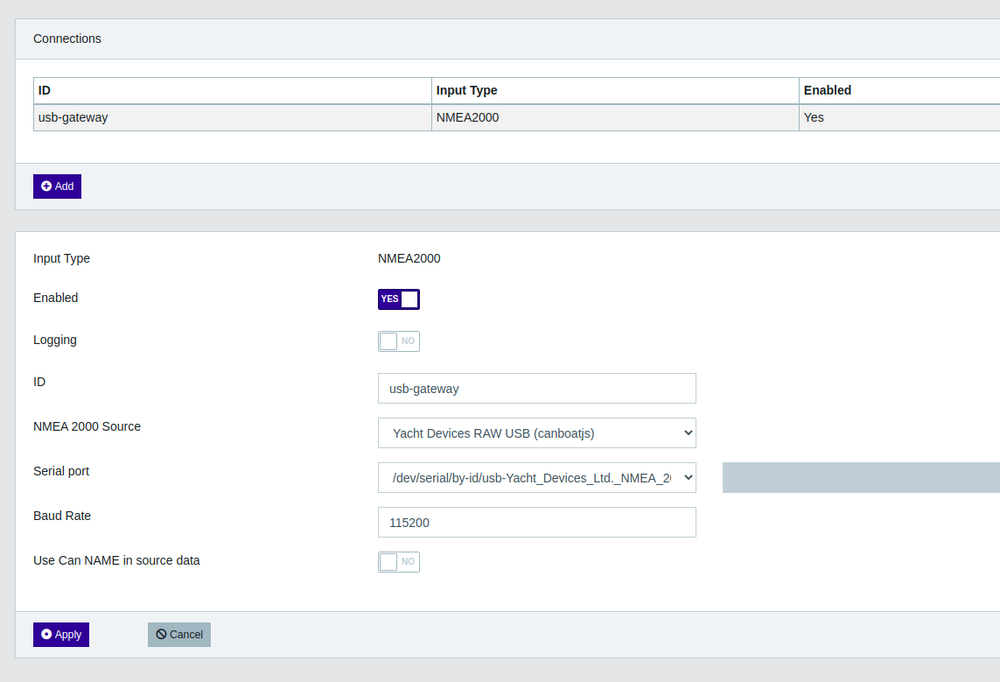Click the Baud Rate field showing 115200
The width and height of the screenshot is (1000, 682).
click(x=536, y=522)
